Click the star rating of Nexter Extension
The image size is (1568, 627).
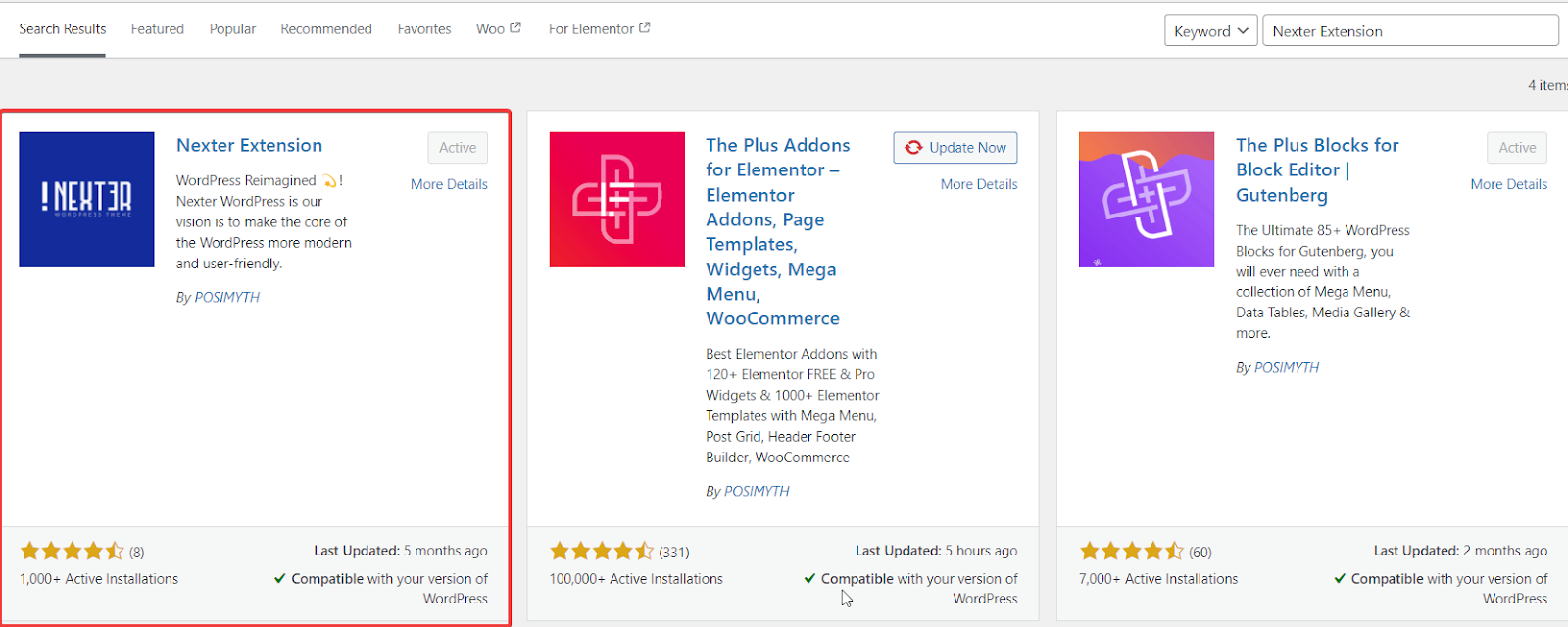tap(73, 551)
